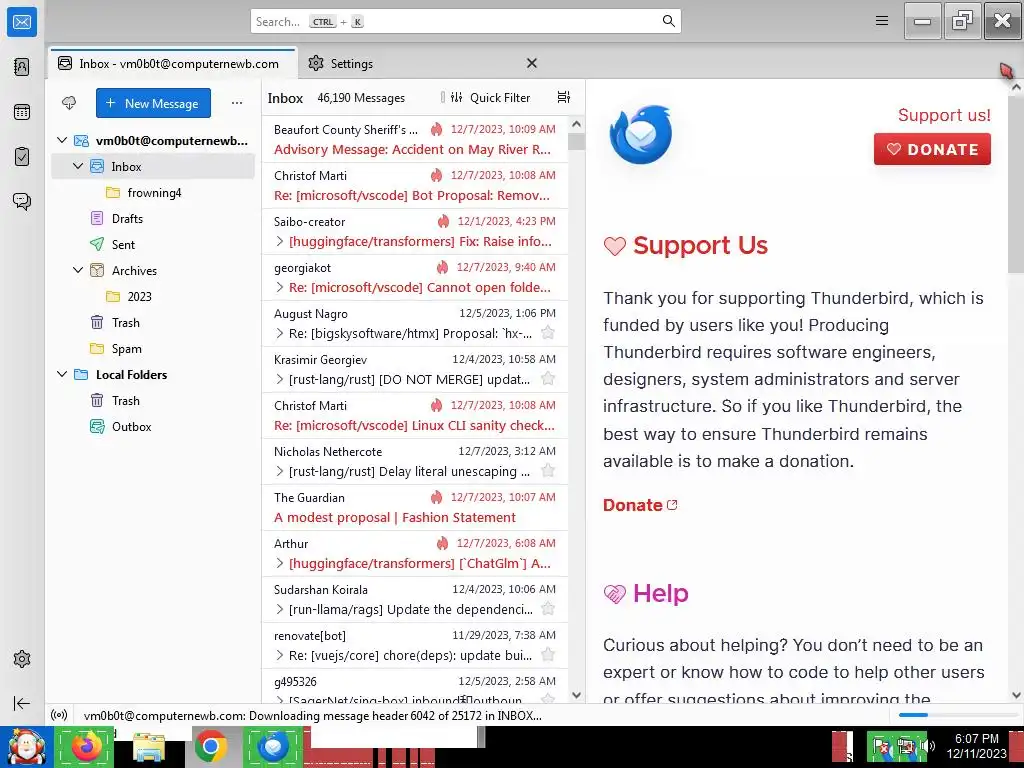Viewport: 1024px width, 768px height.
Task: Open Chrome from the taskbar
Action: [x=210, y=746]
